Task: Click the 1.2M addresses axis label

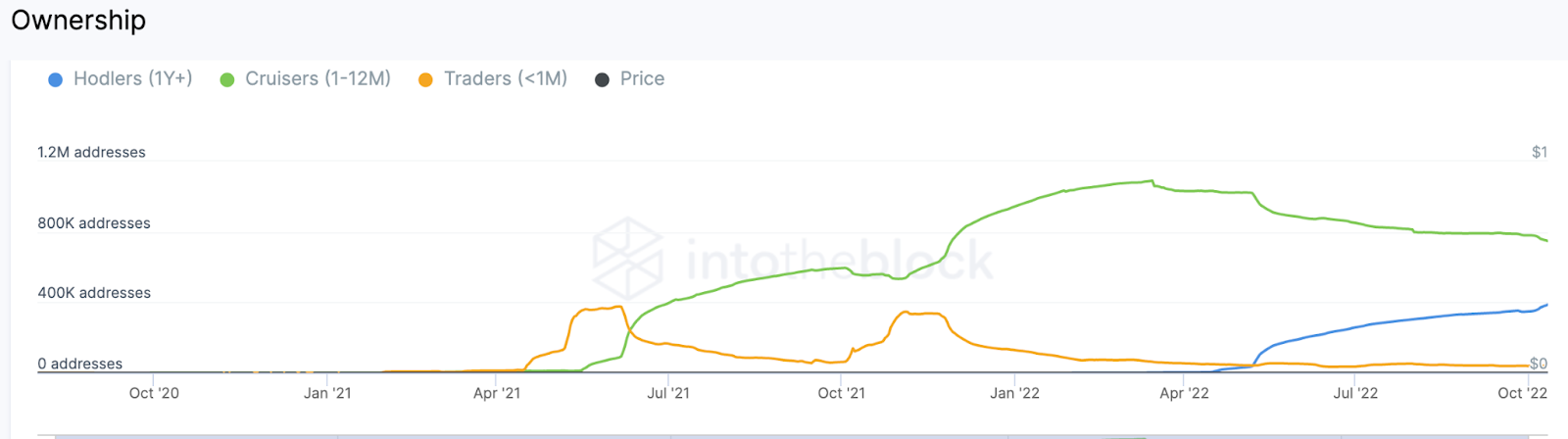Action: pos(91,152)
